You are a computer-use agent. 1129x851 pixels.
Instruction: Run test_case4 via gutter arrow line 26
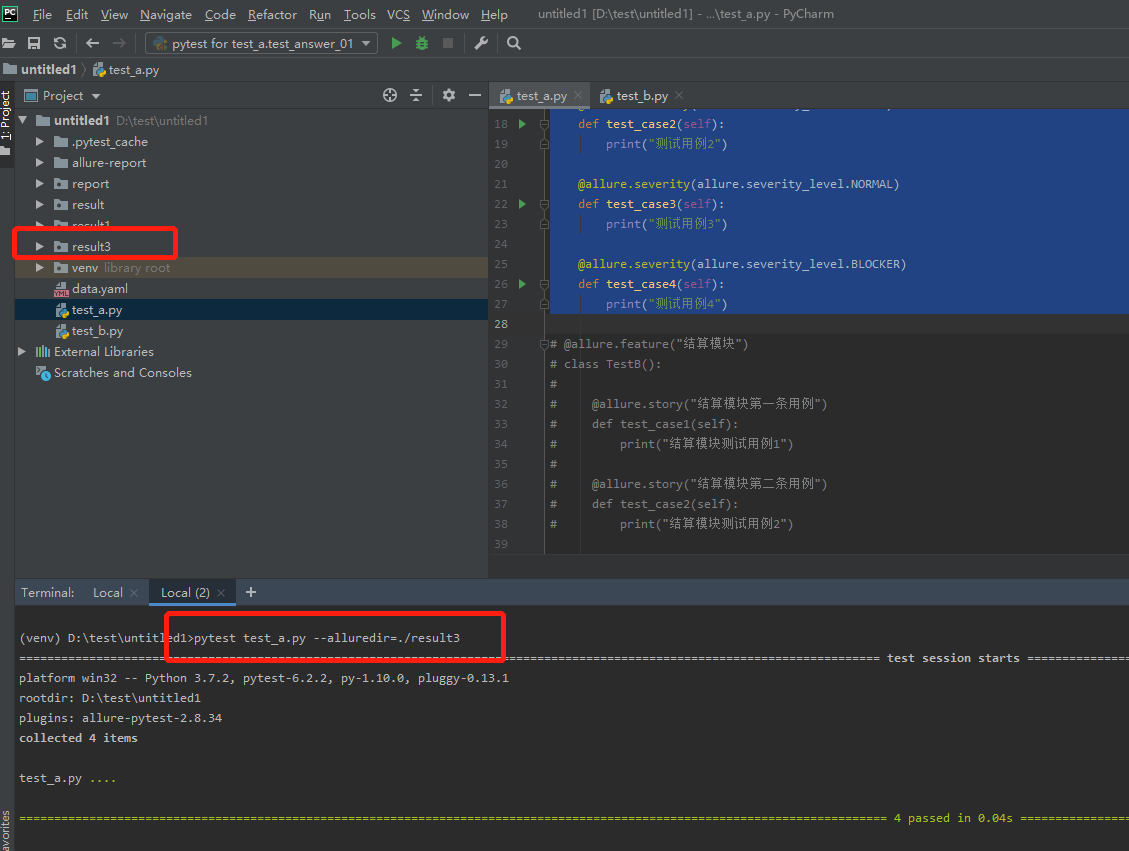[523, 284]
